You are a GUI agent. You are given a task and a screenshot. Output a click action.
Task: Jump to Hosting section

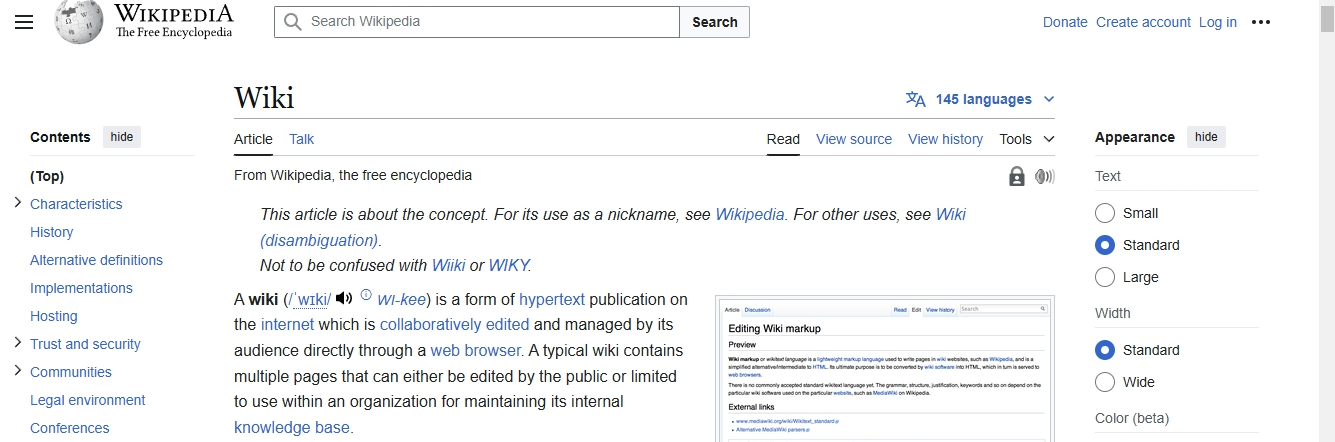(x=54, y=316)
